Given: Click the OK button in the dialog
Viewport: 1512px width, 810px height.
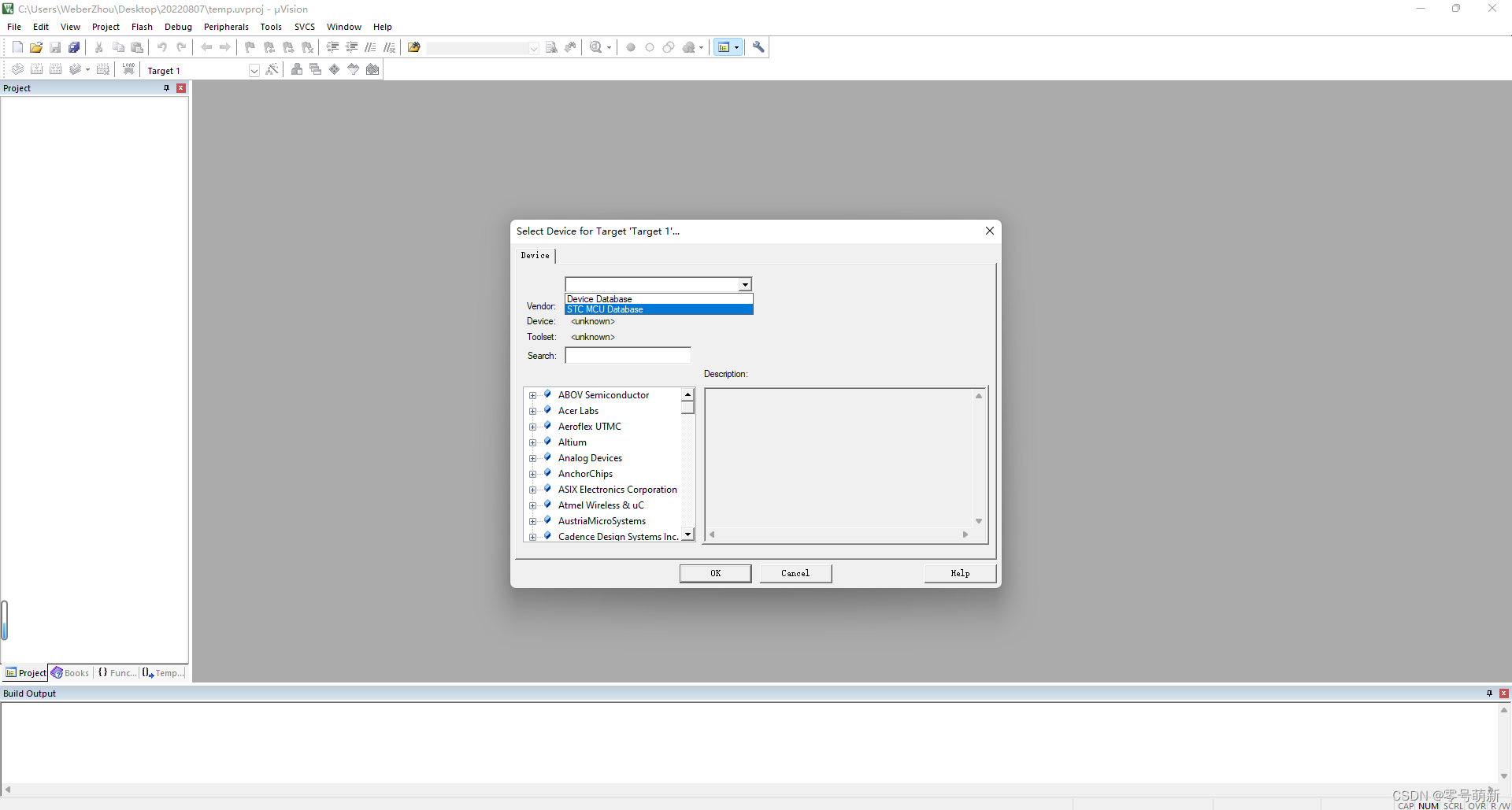Looking at the screenshot, I should (x=715, y=573).
